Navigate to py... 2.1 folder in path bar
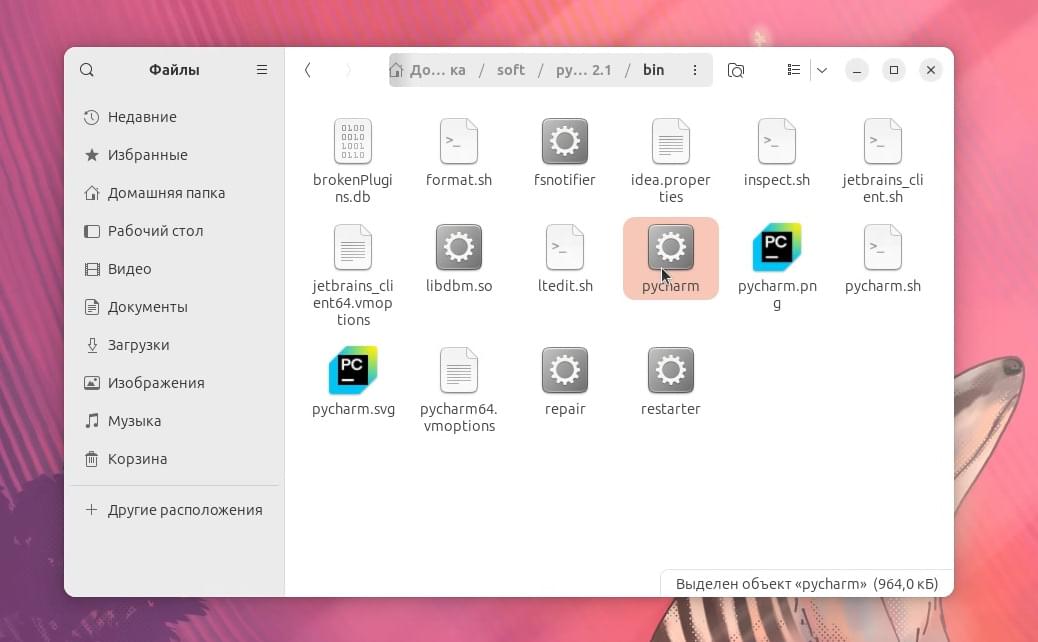The image size is (1038, 642). click(583, 70)
